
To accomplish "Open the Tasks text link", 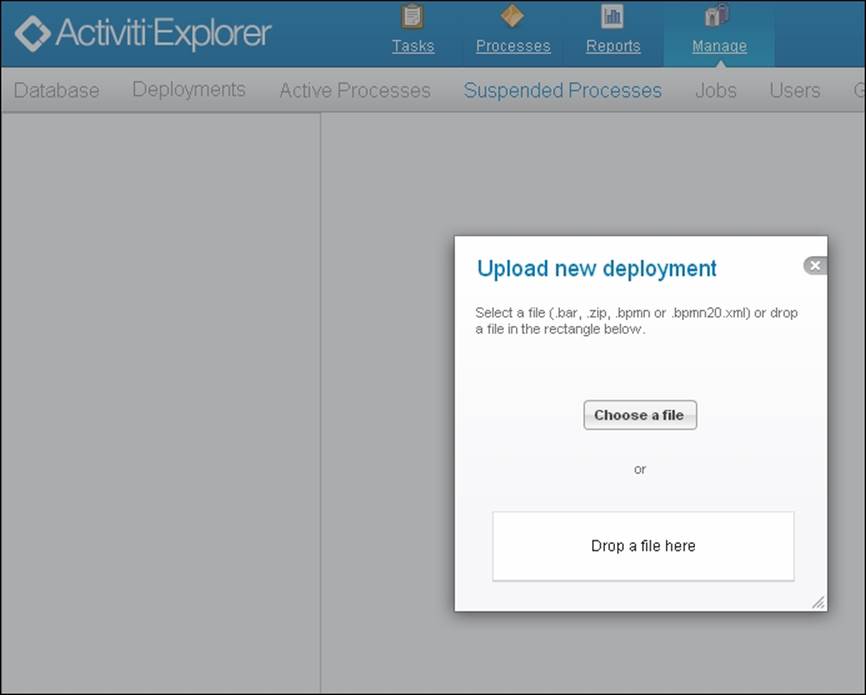I will click(x=413, y=46).
